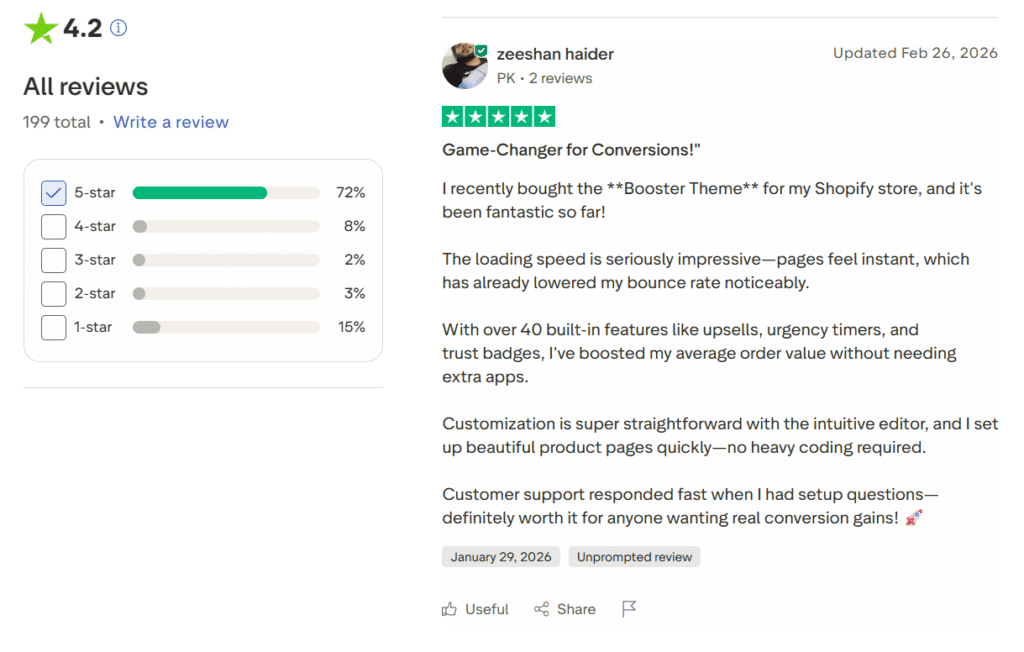The height and width of the screenshot is (652, 1024).
Task: Click the rocket emoji at the review's end
Action: (912, 518)
